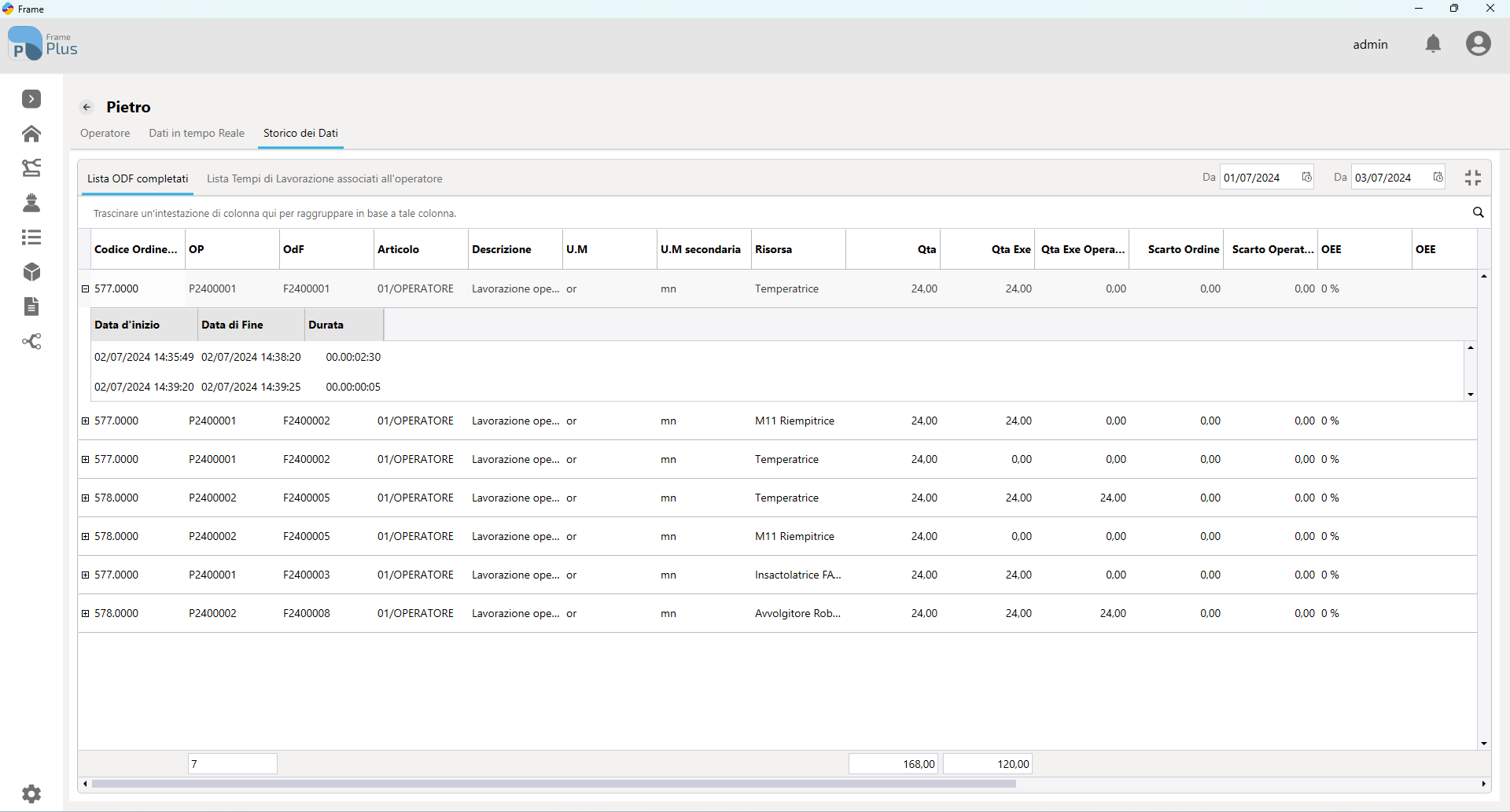Expand the F2400002 Temperatrice row
1510x812 pixels.
coord(86,459)
